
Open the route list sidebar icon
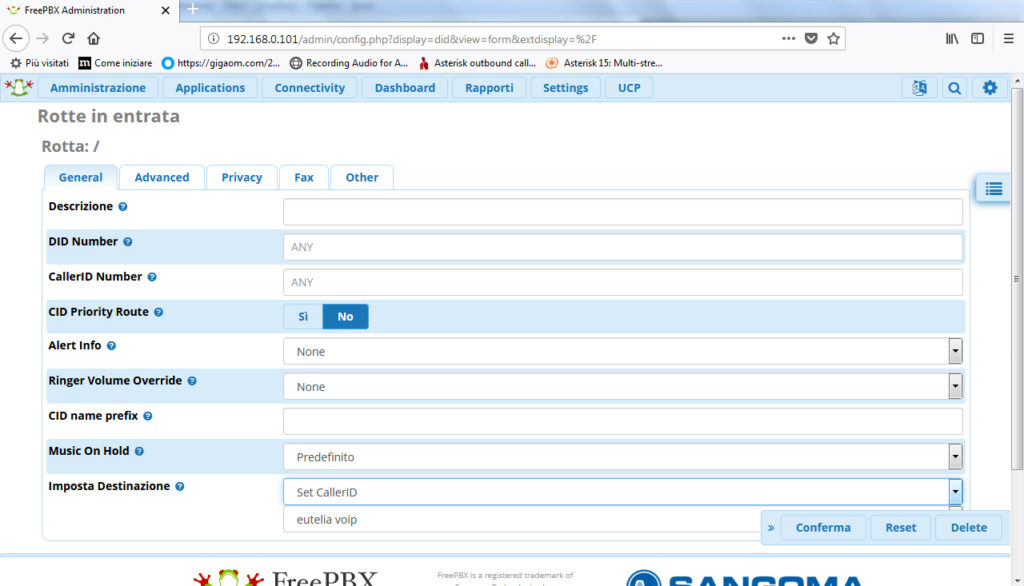tap(993, 189)
